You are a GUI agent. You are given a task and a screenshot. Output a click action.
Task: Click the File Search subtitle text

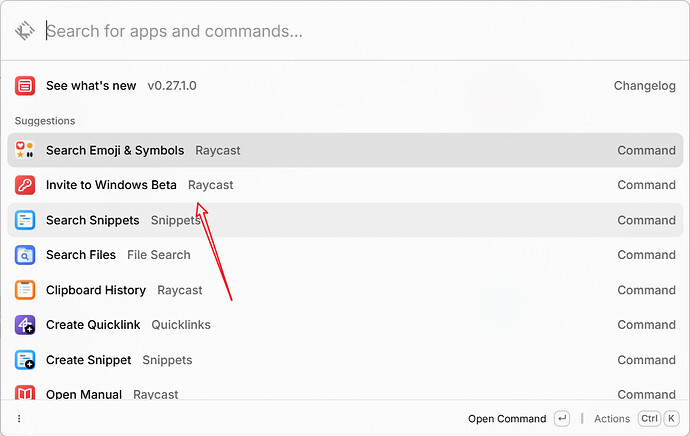click(159, 255)
